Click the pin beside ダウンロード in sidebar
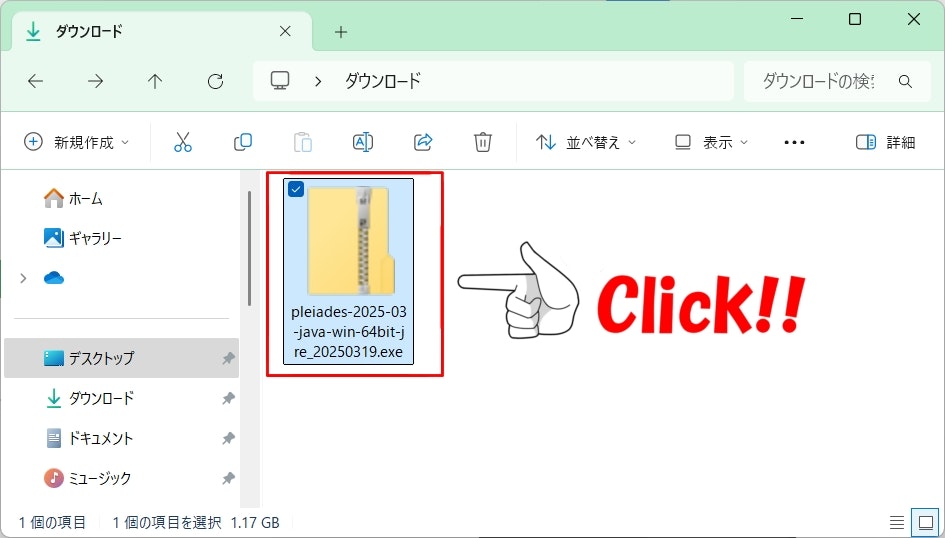 pos(228,398)
